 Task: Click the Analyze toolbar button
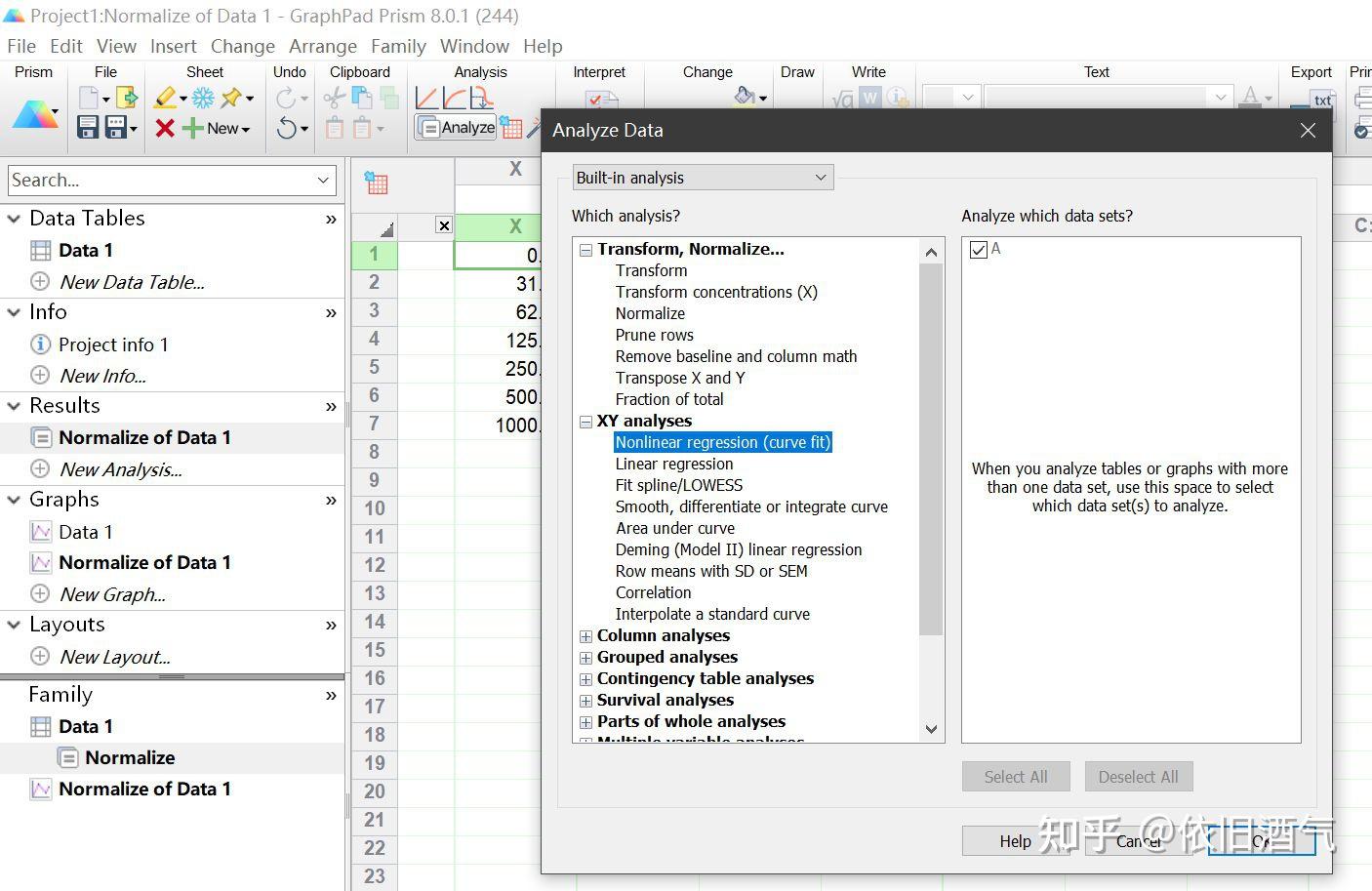coord(456,128)
